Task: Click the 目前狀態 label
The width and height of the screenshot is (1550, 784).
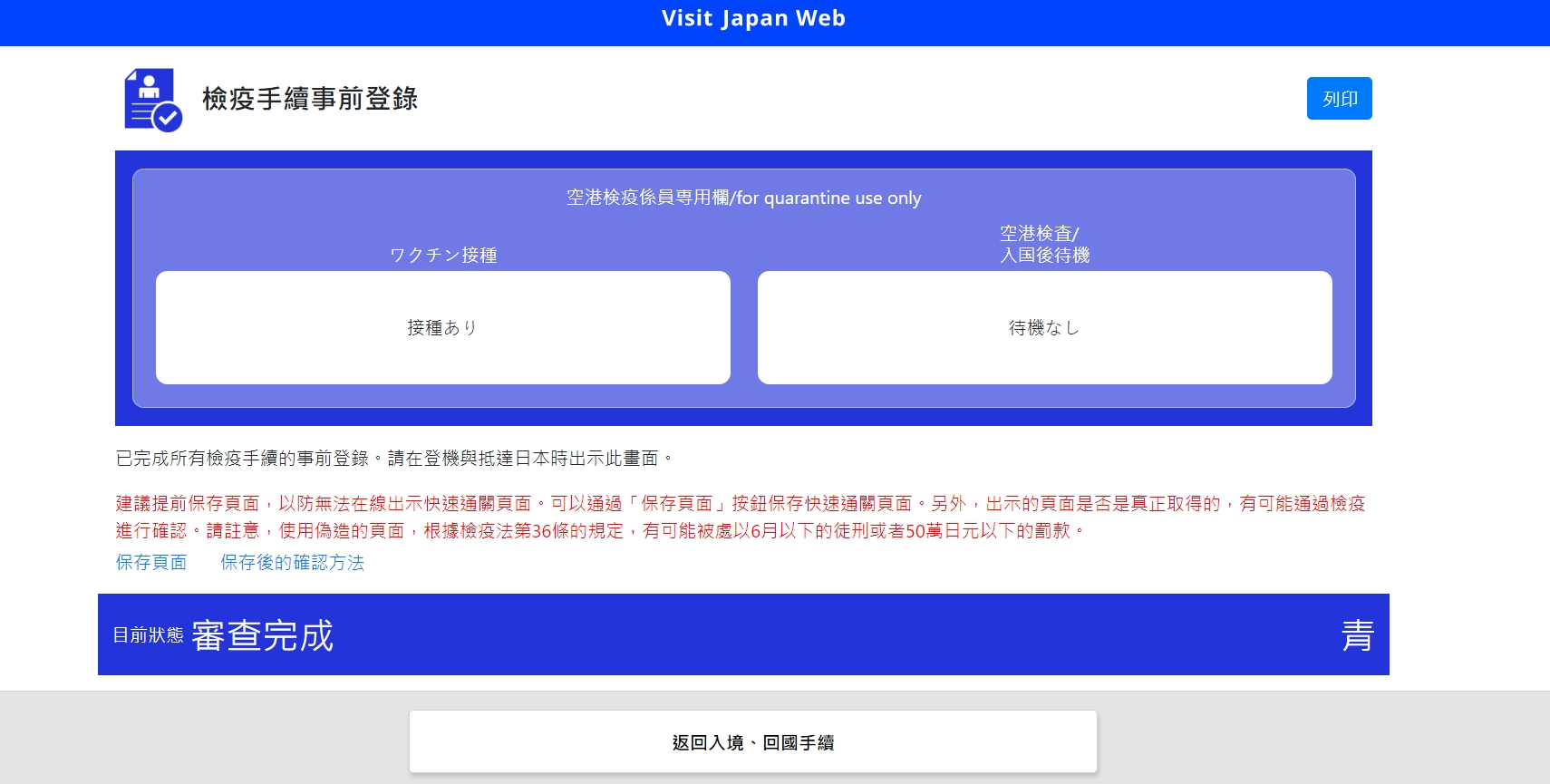Action: [148, 635]
